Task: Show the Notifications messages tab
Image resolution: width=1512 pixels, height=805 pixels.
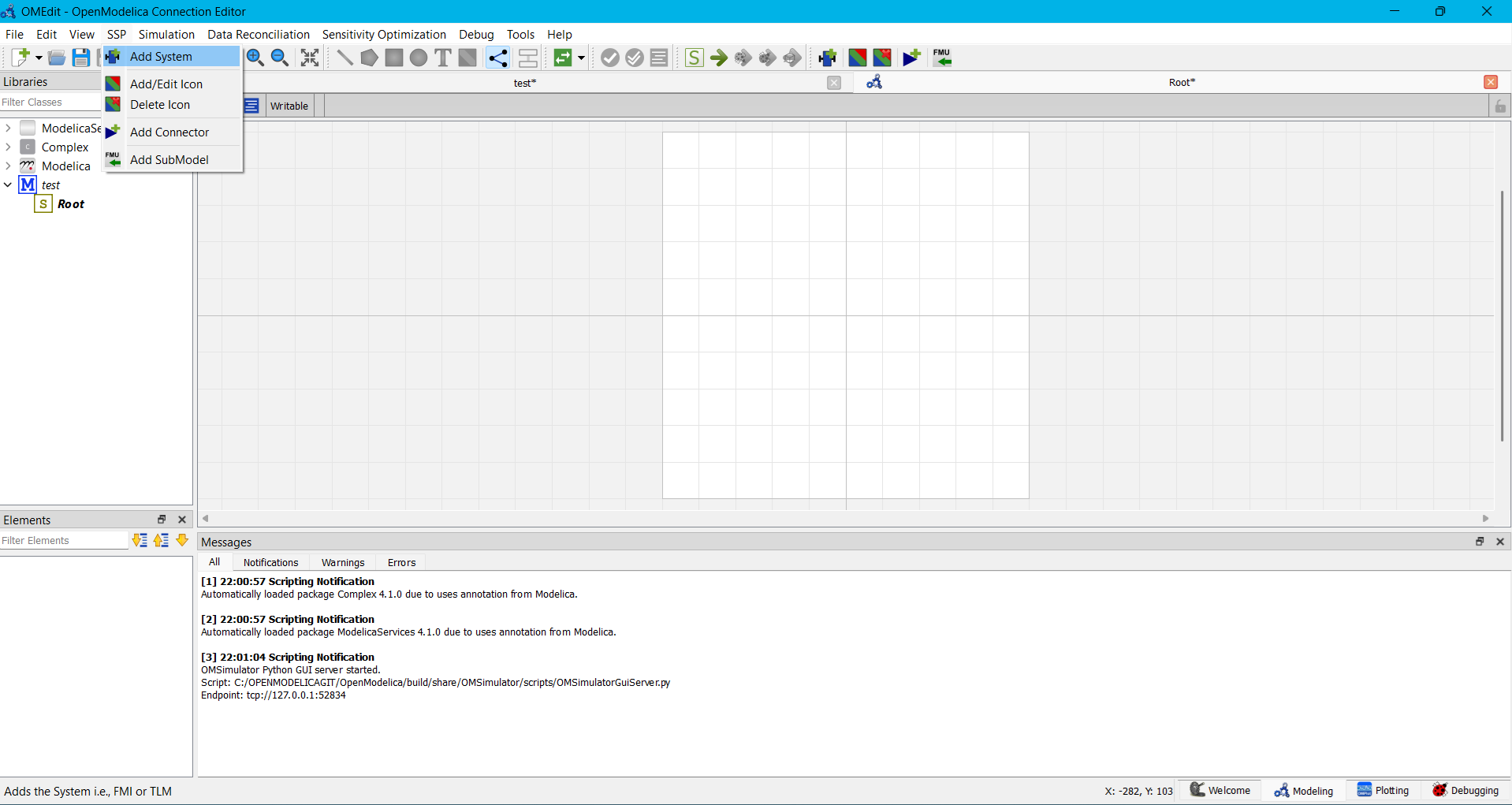Action: [270, 563]
